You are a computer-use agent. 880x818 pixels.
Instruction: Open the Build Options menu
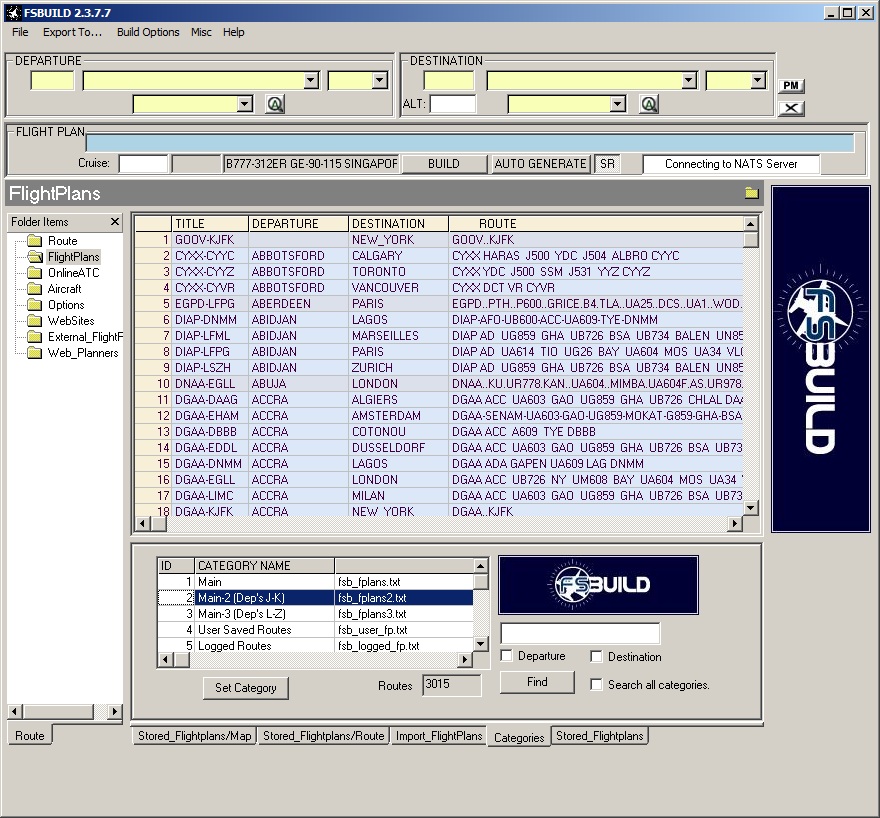(148, 32)
